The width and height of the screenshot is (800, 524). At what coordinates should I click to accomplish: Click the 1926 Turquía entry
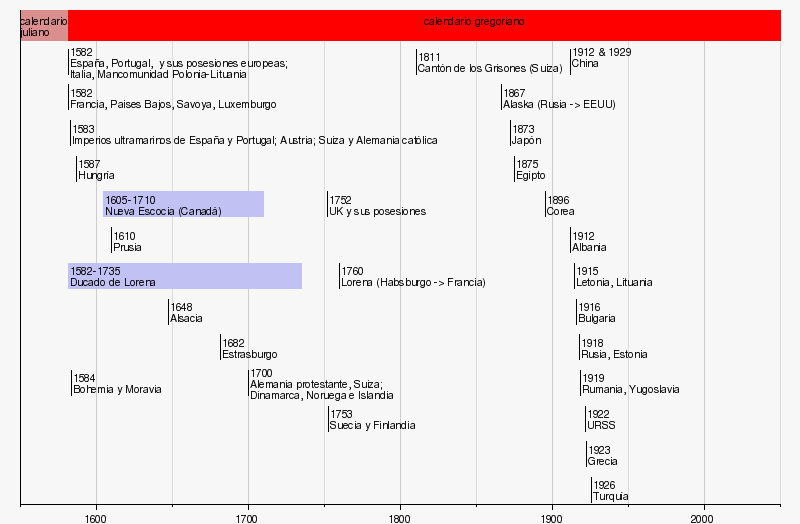tap(610, 490)
